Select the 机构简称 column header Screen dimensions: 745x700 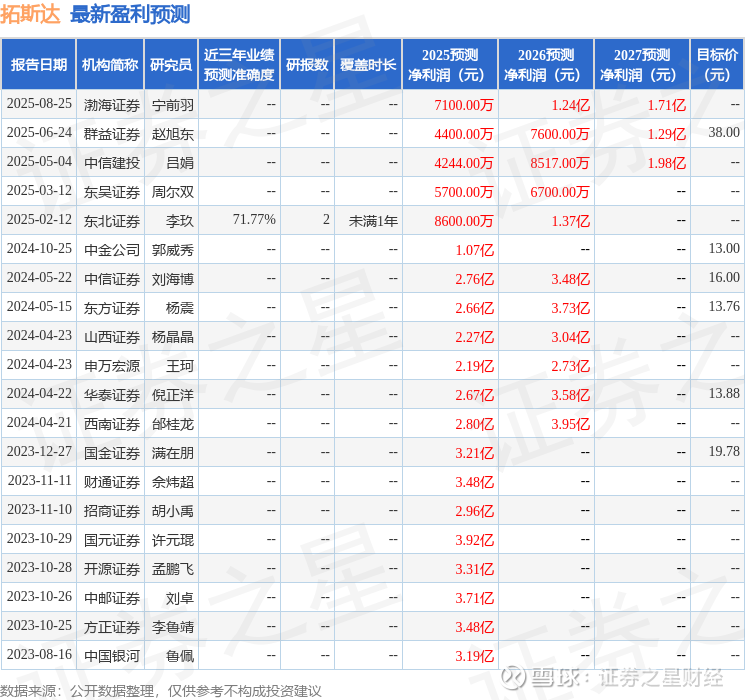pos(110,65)
